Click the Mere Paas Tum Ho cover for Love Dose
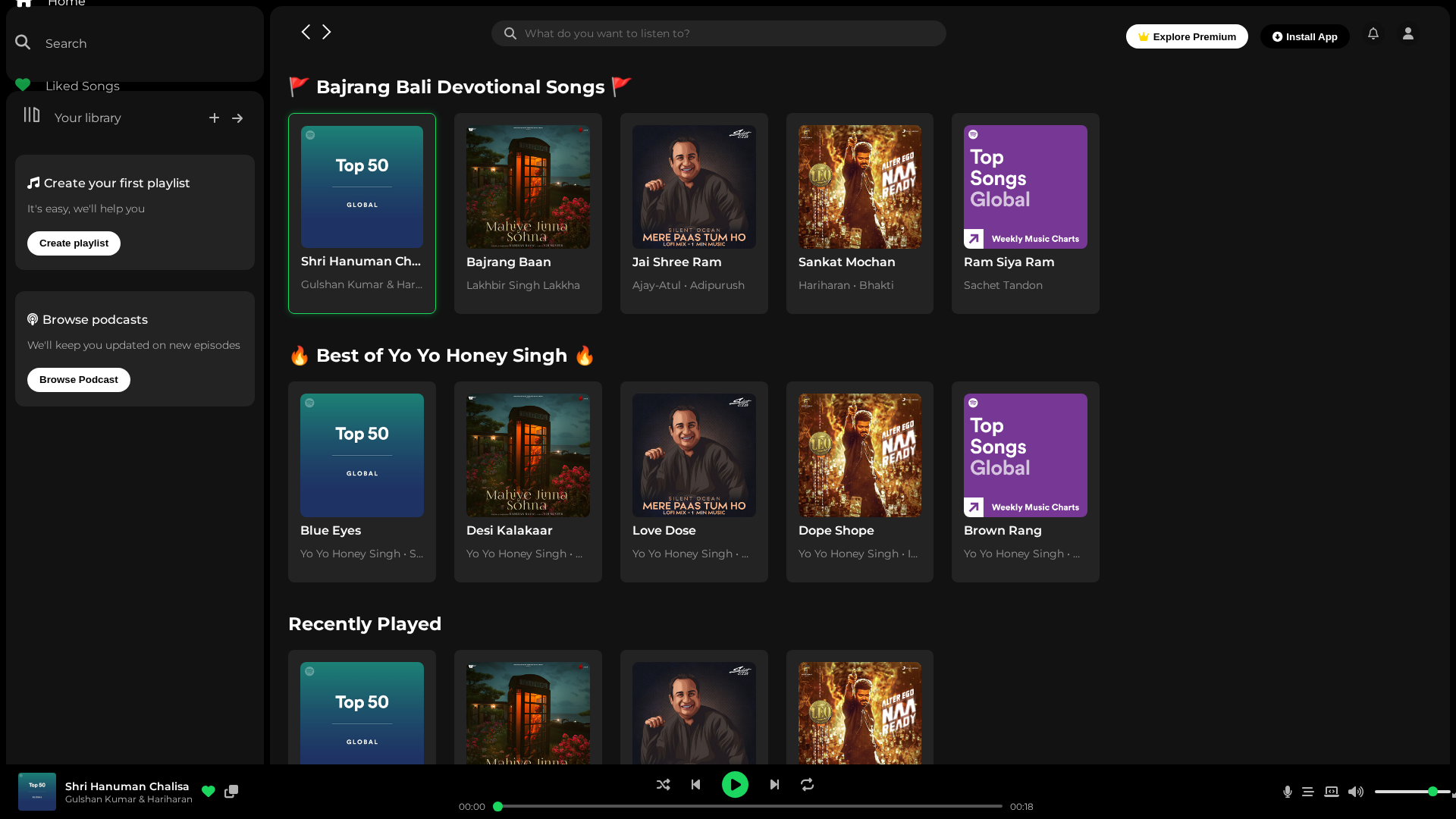Viewport: 1456px width, 819px height. tap(694, 455)
